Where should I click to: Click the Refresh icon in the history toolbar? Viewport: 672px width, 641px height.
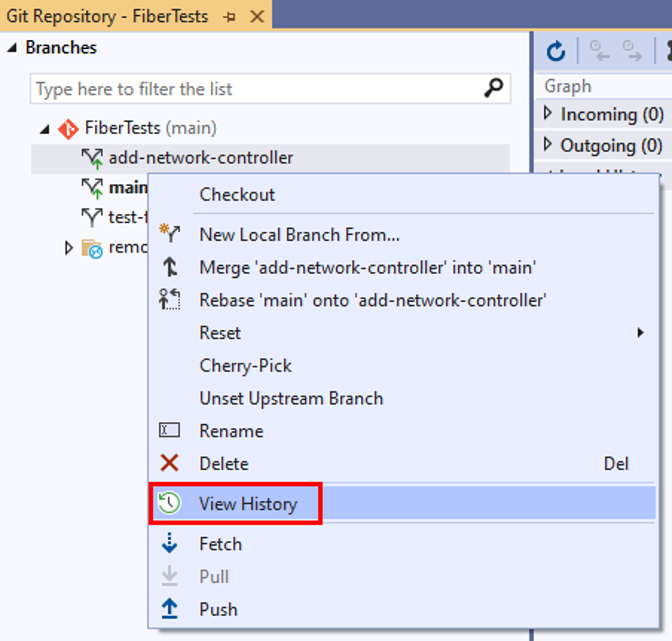(556, 51)
